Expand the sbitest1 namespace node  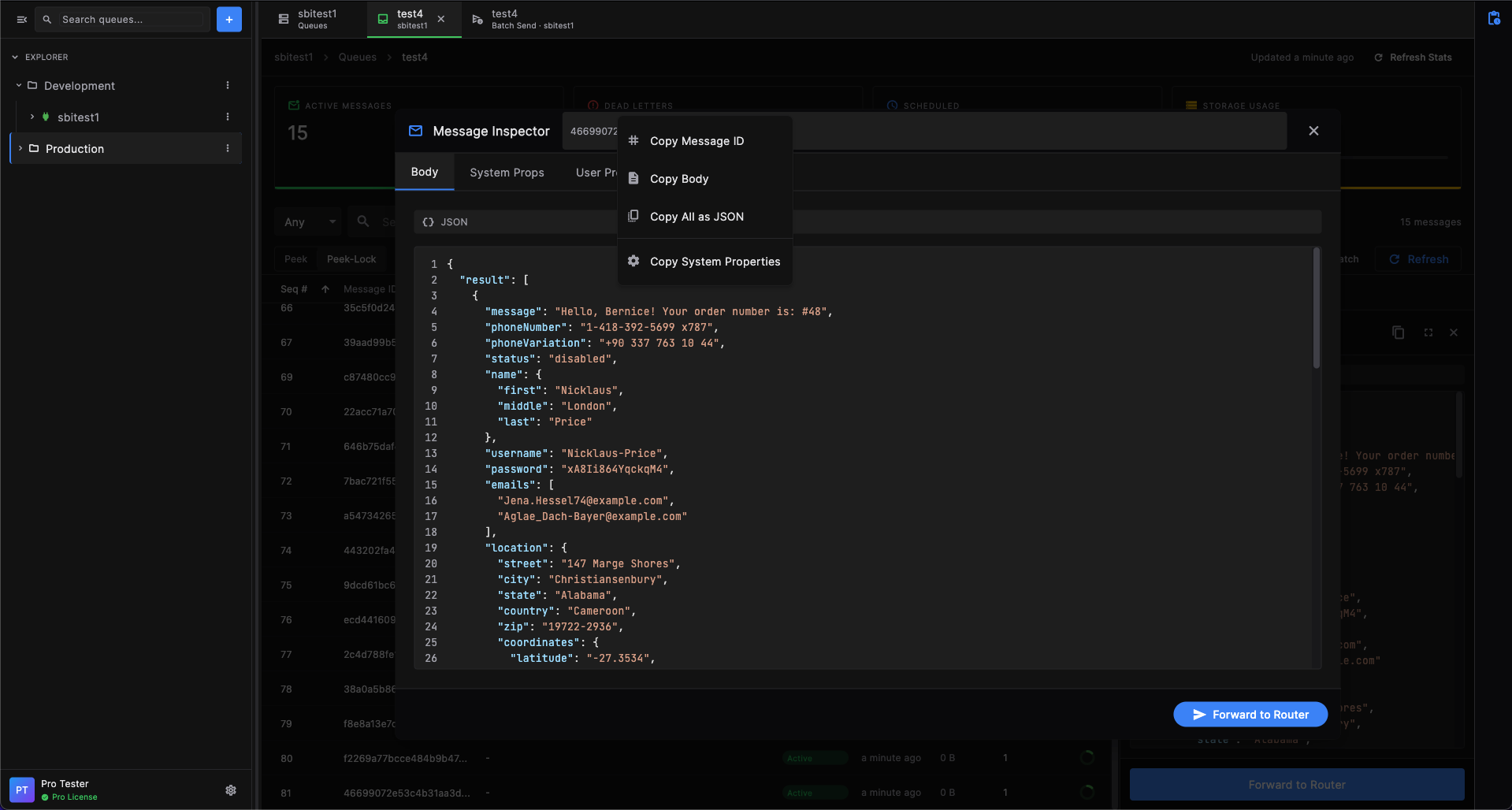32,117
